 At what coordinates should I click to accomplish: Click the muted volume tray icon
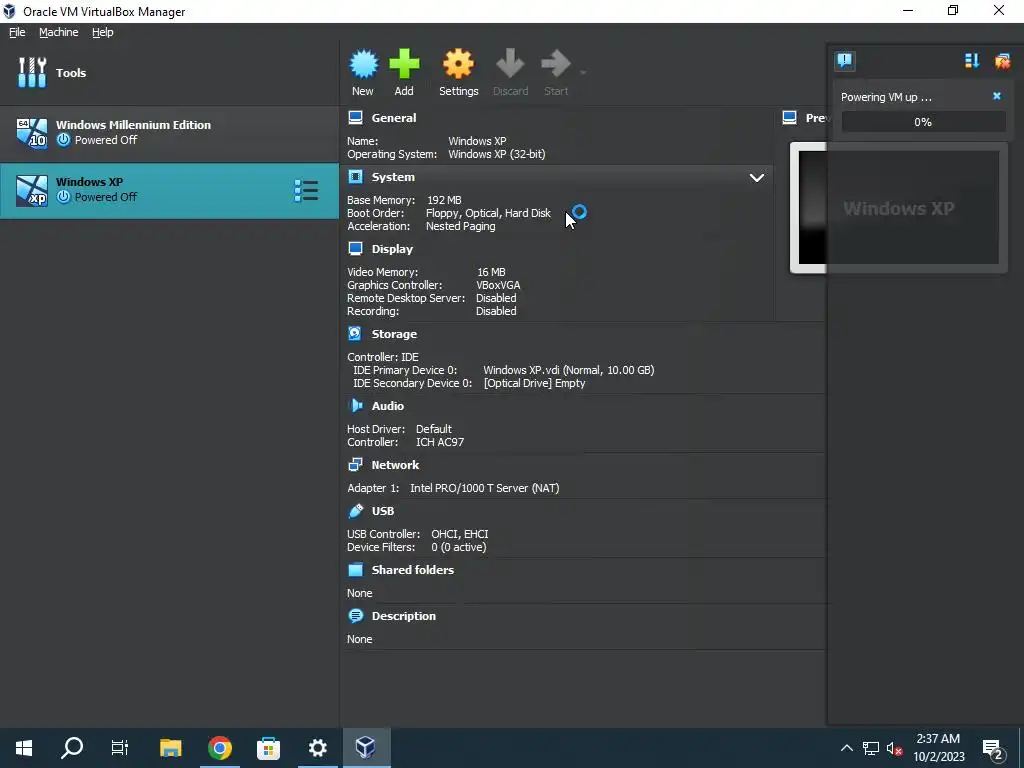click(x=895, y=748)
